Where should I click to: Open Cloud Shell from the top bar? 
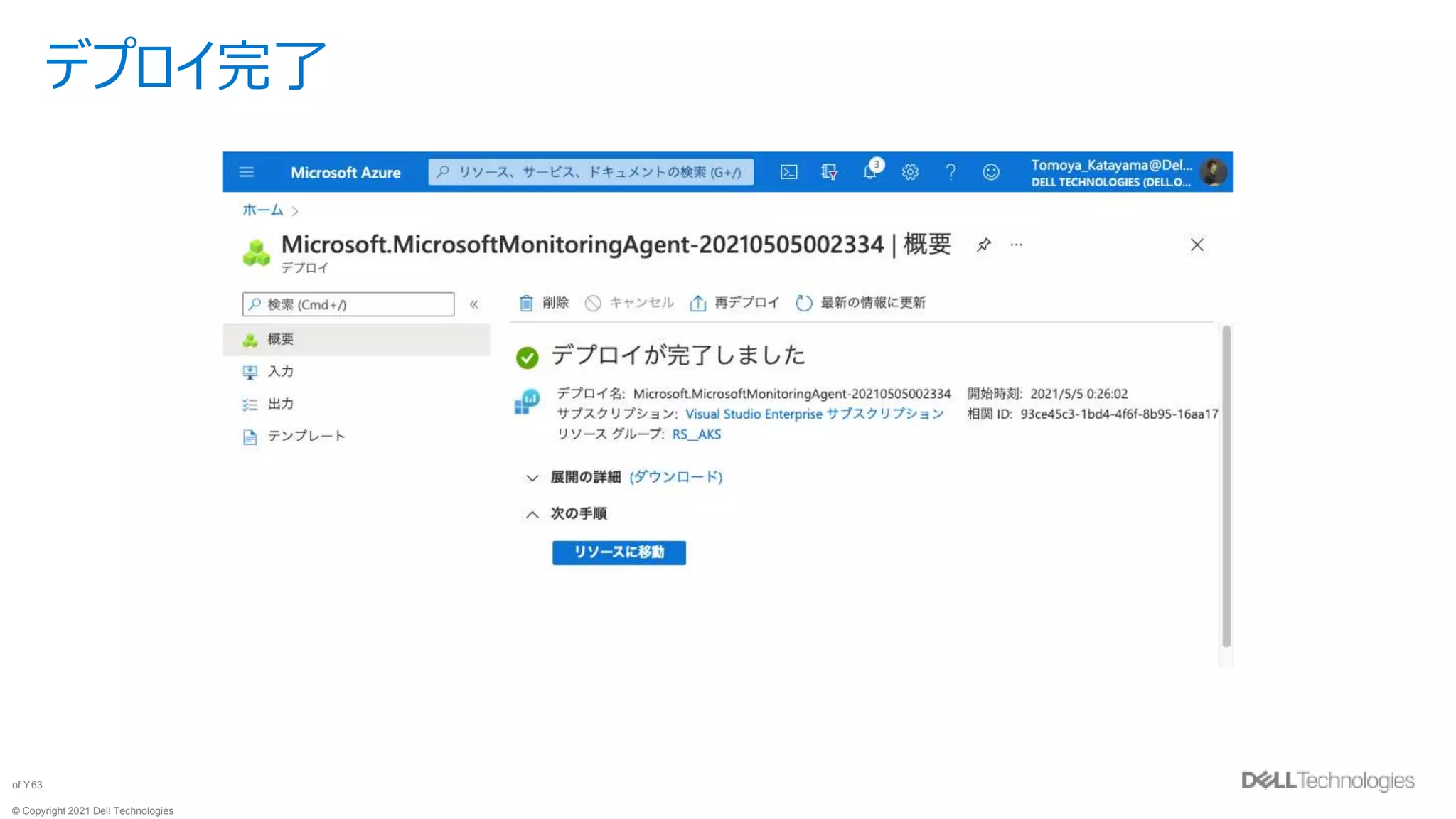pos(789,172)
